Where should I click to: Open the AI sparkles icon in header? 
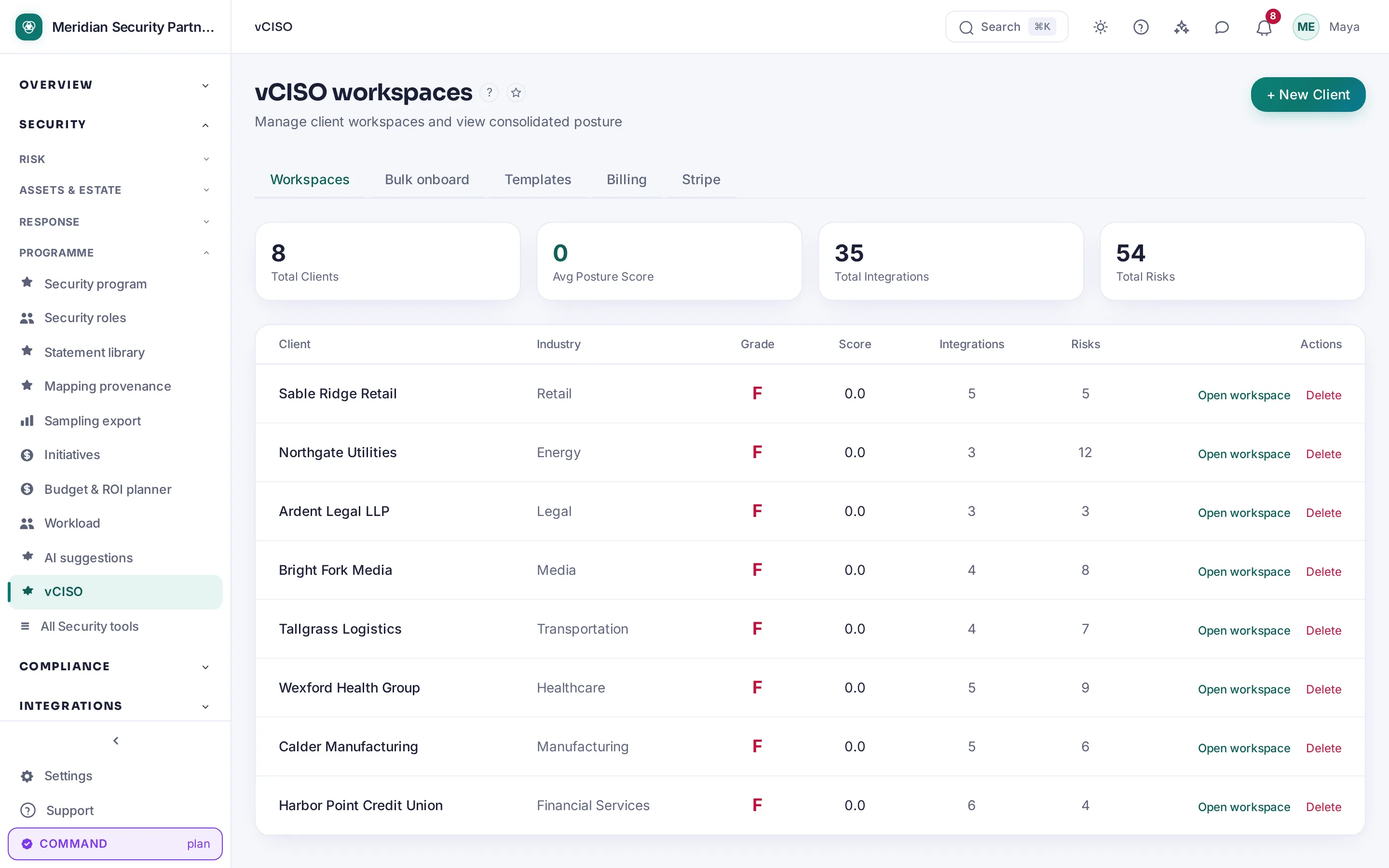coord(1181,27)
